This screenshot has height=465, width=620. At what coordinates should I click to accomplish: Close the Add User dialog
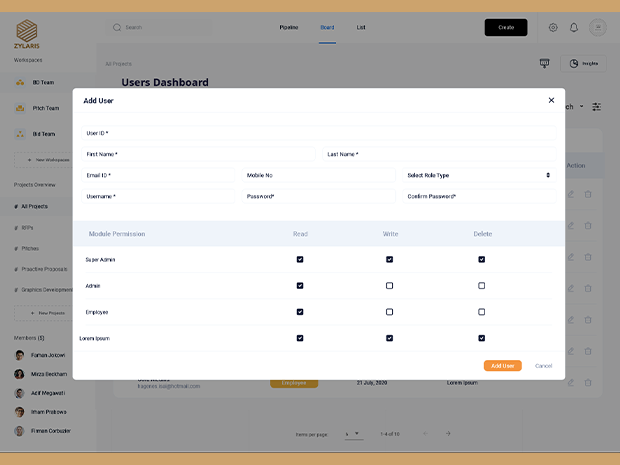551,100
